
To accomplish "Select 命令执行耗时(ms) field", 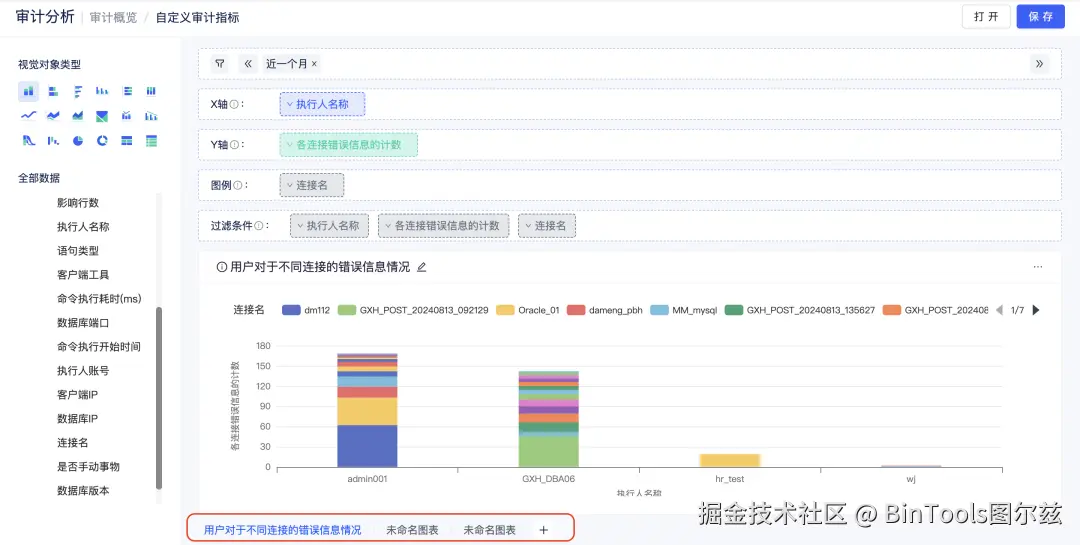I will point(99,298).
